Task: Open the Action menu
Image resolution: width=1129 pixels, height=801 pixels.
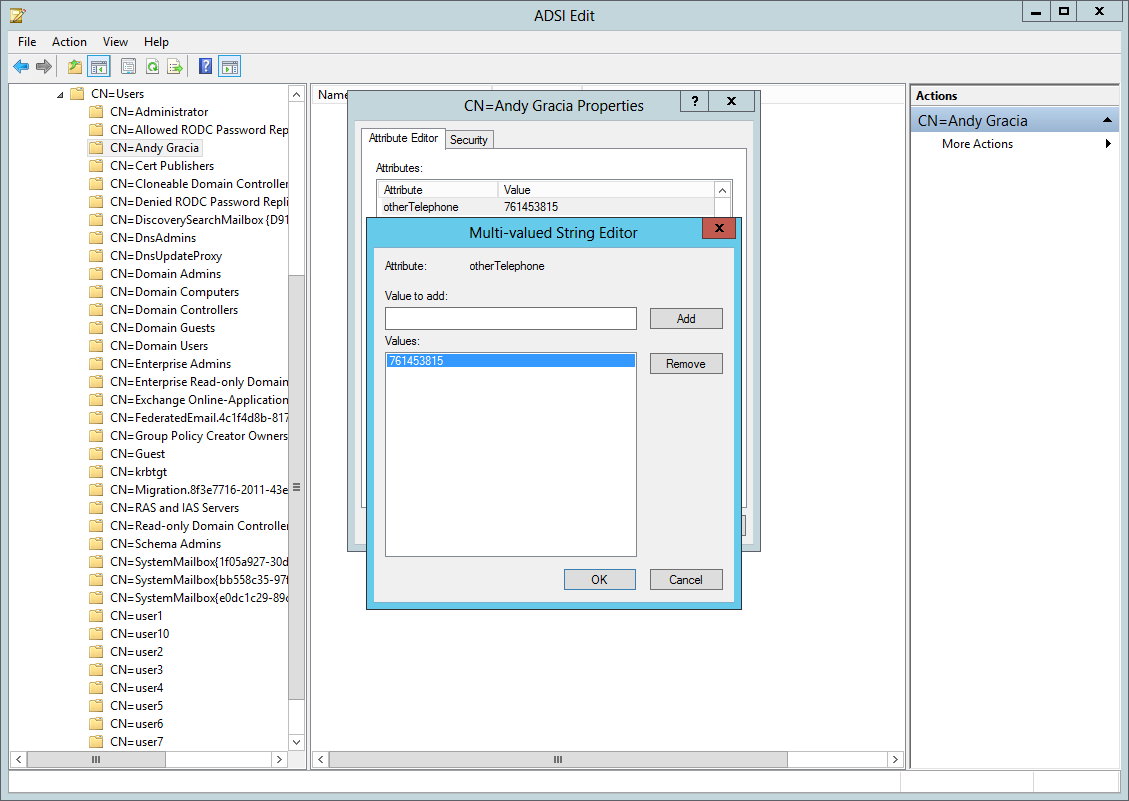Action: (x=69, y=42)
